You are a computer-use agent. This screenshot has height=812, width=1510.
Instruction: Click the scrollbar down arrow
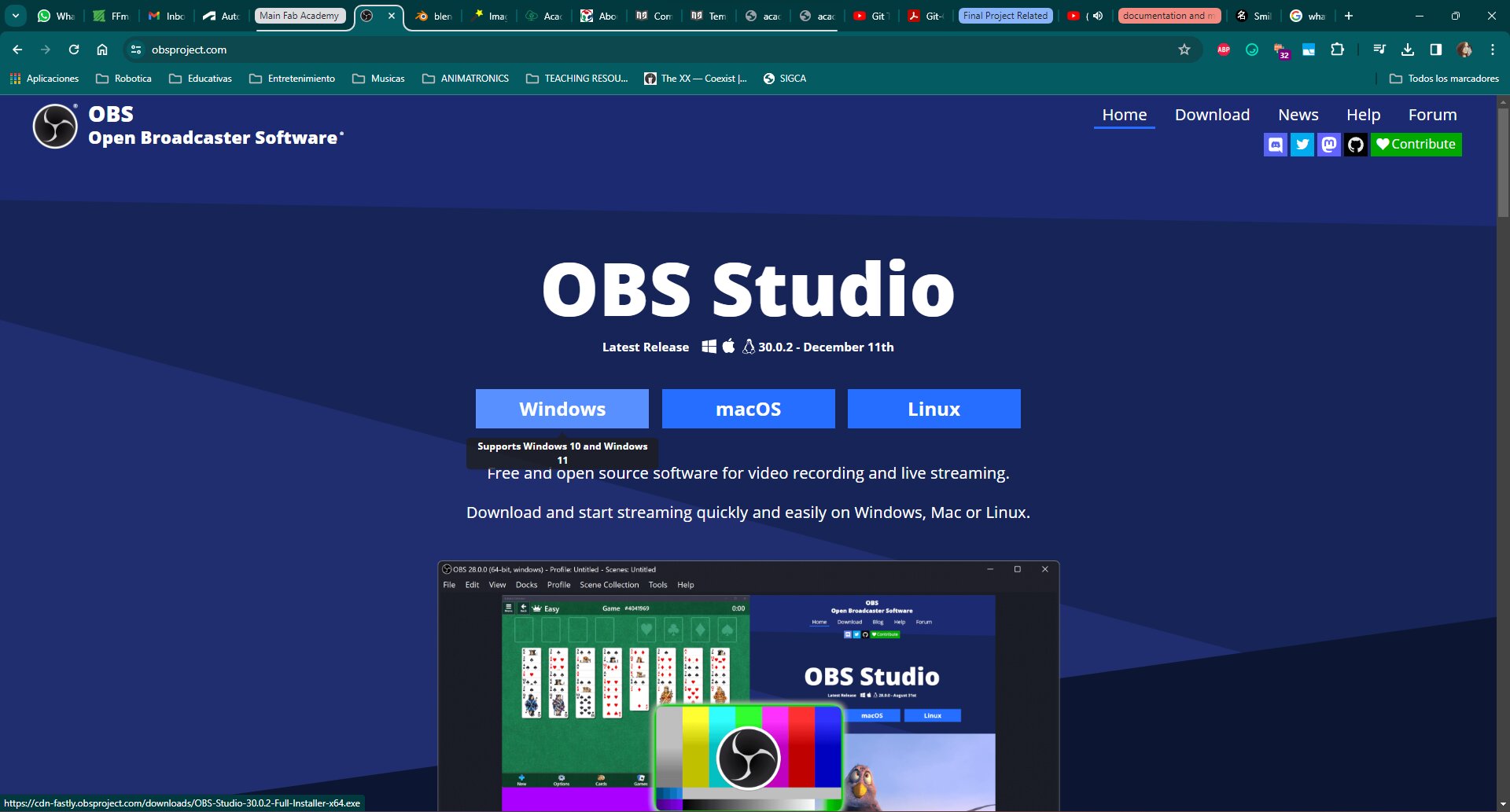click(1503, 805)
